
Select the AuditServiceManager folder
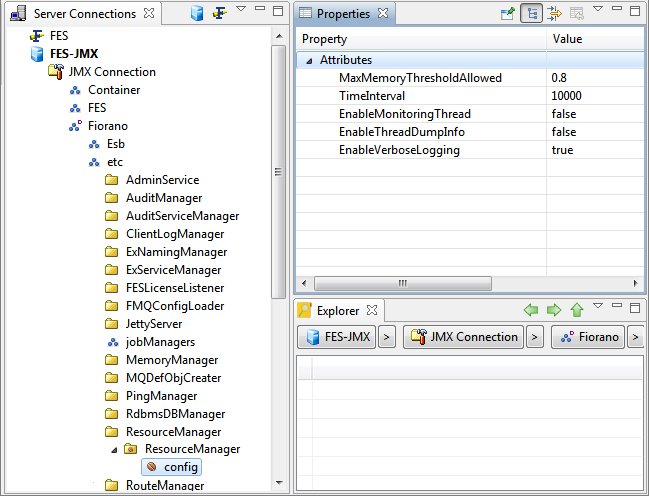point(183,216)
